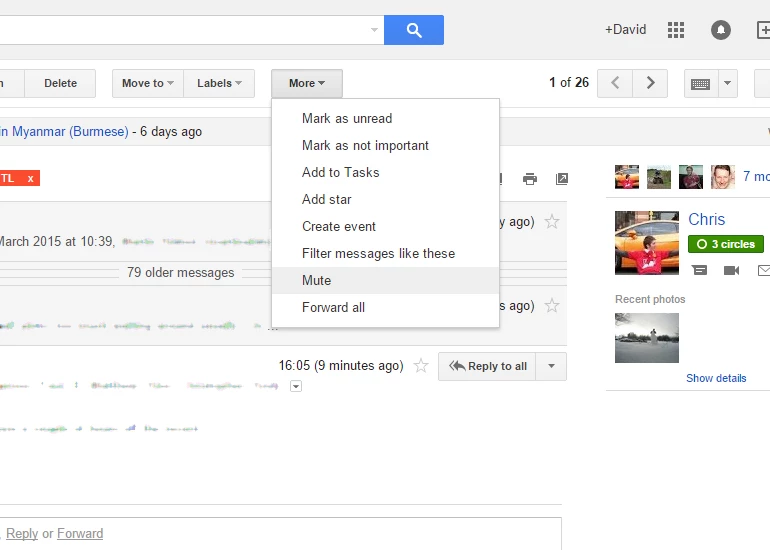Click the Delete button
The width and height of the screenshot is (770, 550).
pyautogui.click(x=60, y=83)
